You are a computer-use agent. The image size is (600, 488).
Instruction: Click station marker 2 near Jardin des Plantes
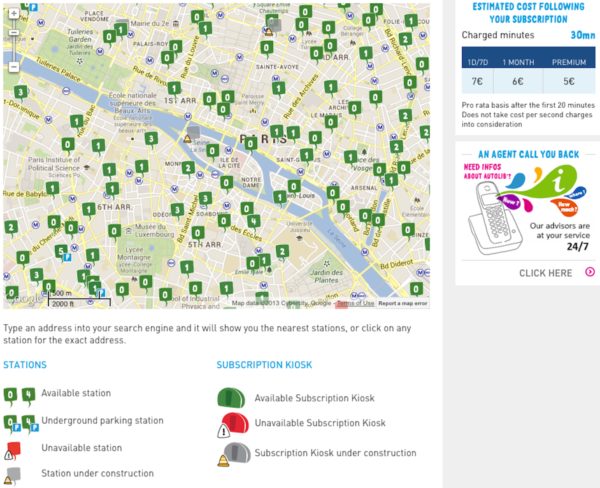click(282, 252)
